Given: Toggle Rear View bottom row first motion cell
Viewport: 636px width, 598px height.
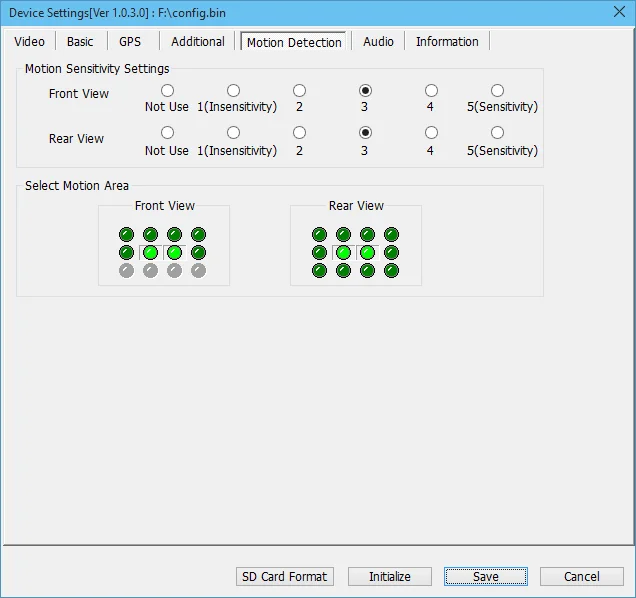Looking at the screenshot, I should (320, 271).
